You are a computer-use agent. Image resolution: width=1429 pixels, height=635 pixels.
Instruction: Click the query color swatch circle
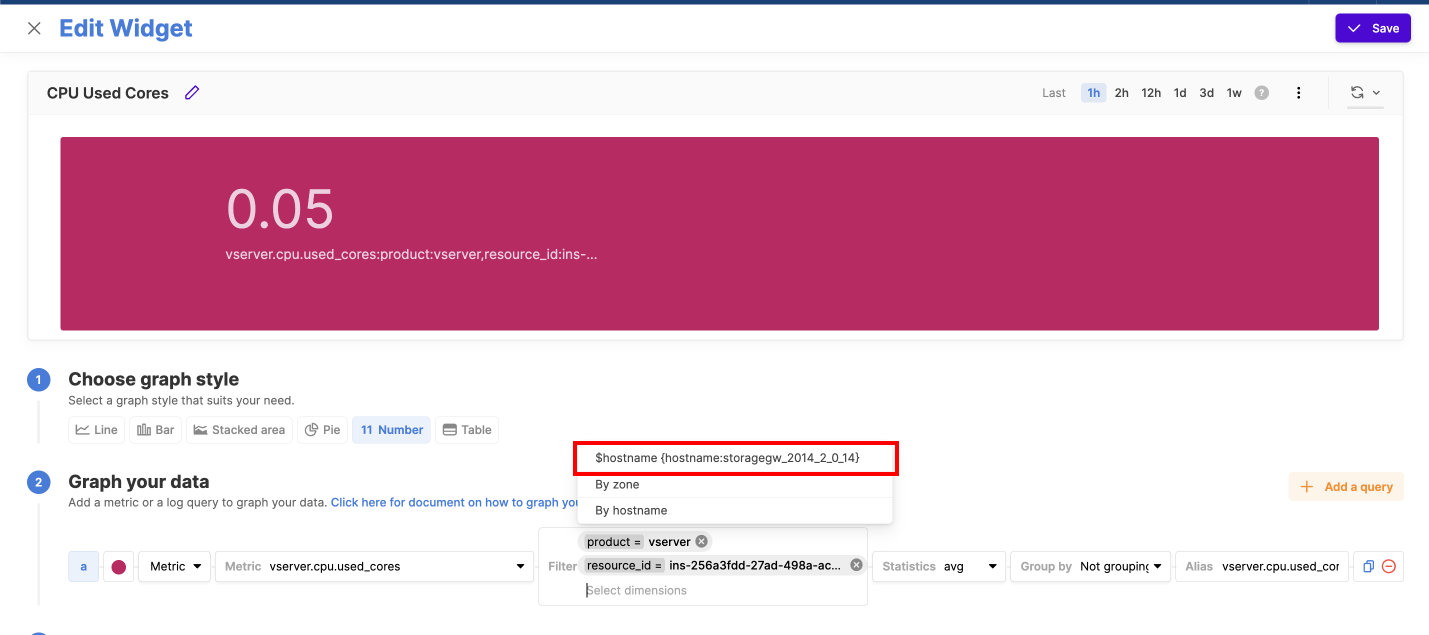[119, 567]
